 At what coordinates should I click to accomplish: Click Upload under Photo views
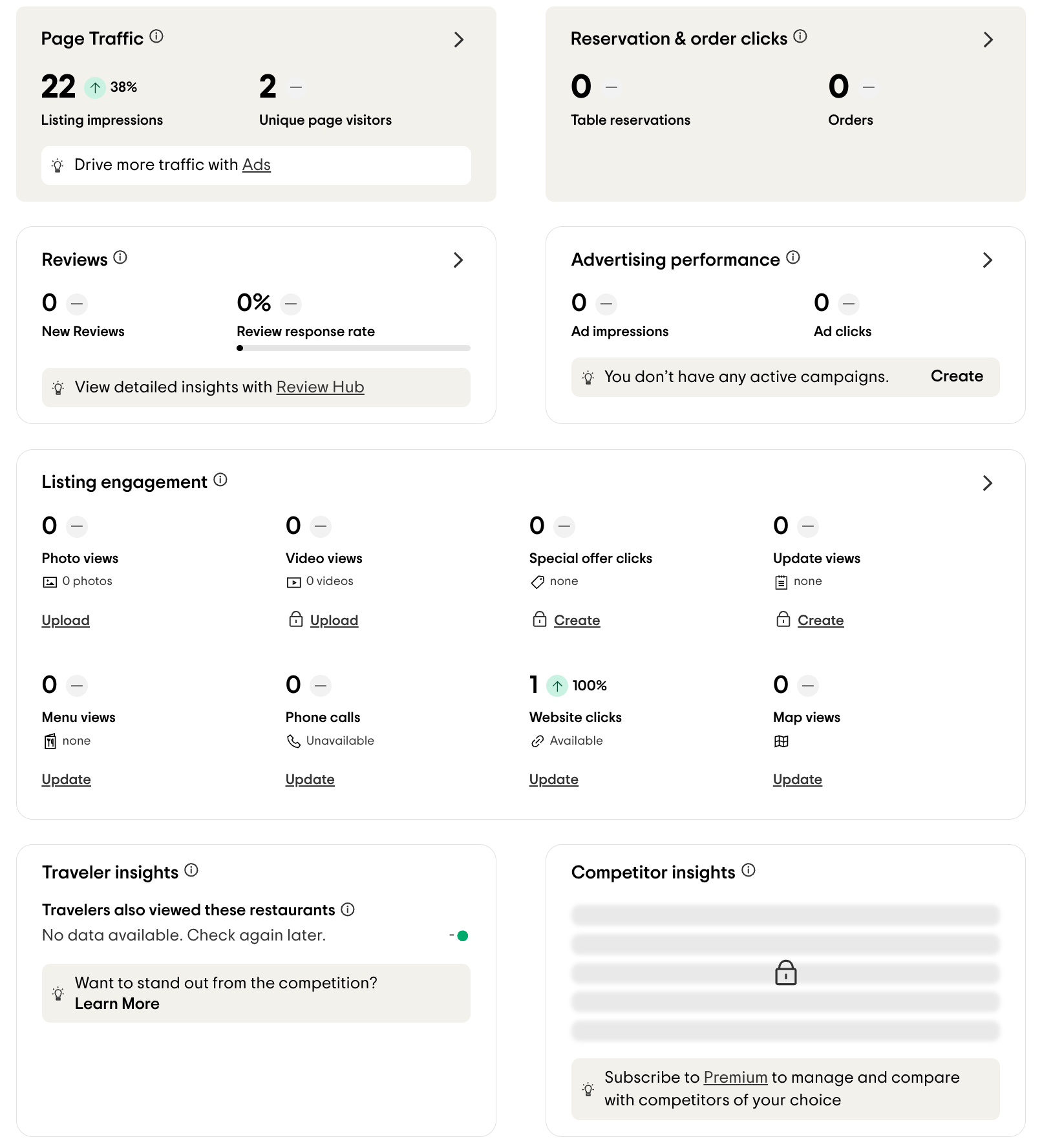click(65, 621)
